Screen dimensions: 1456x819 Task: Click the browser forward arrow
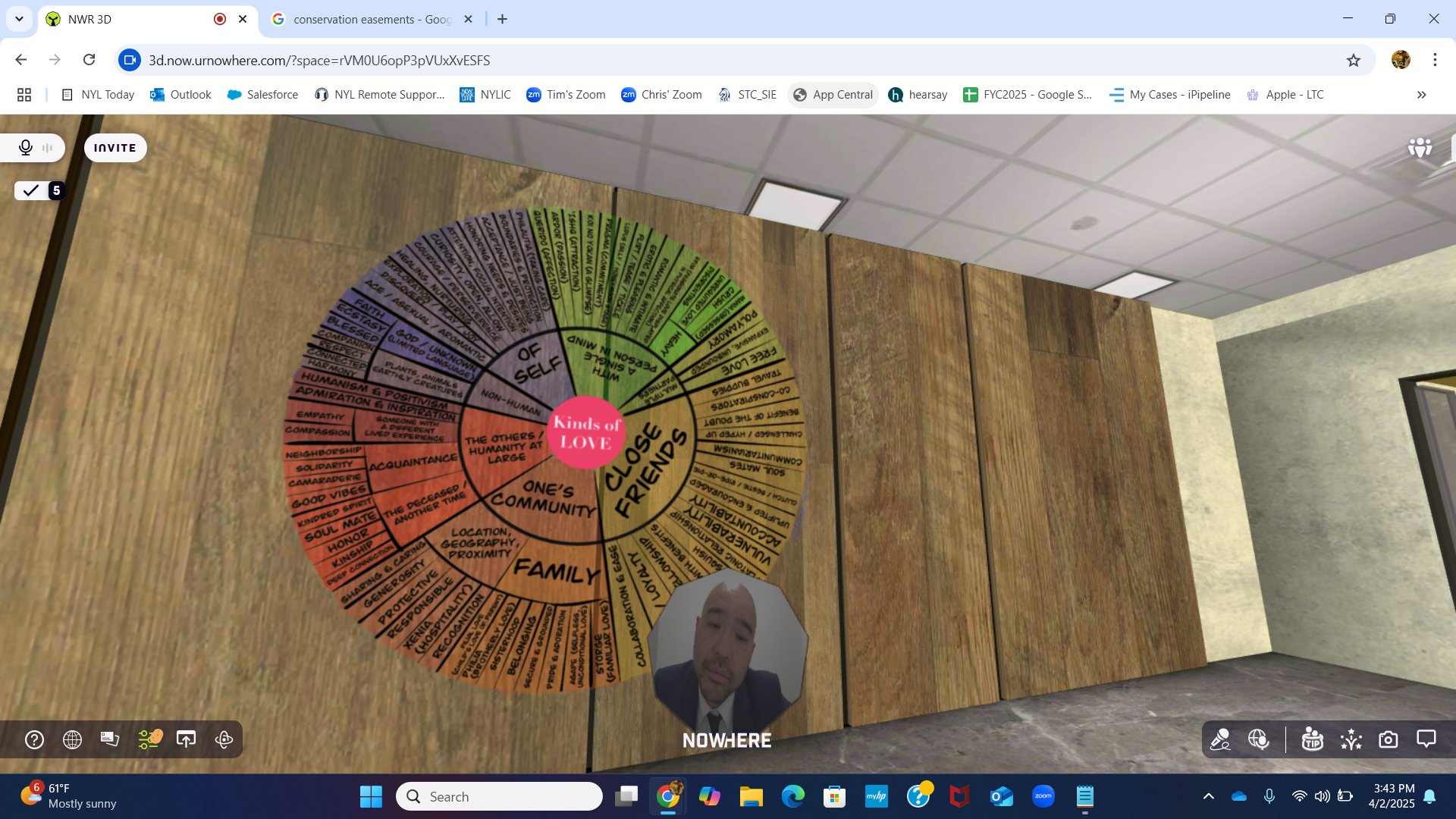[55, 60]
